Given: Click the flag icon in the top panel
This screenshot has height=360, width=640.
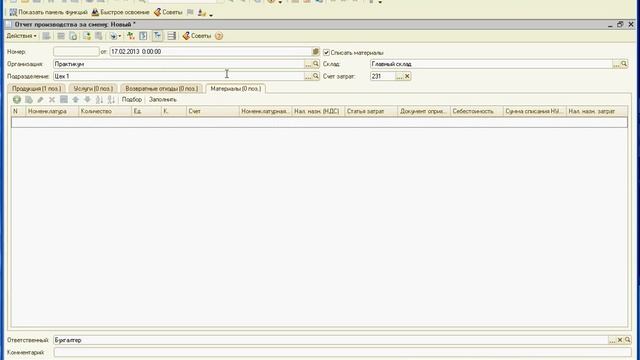Looking at the screenshot, I should point(190,12).
